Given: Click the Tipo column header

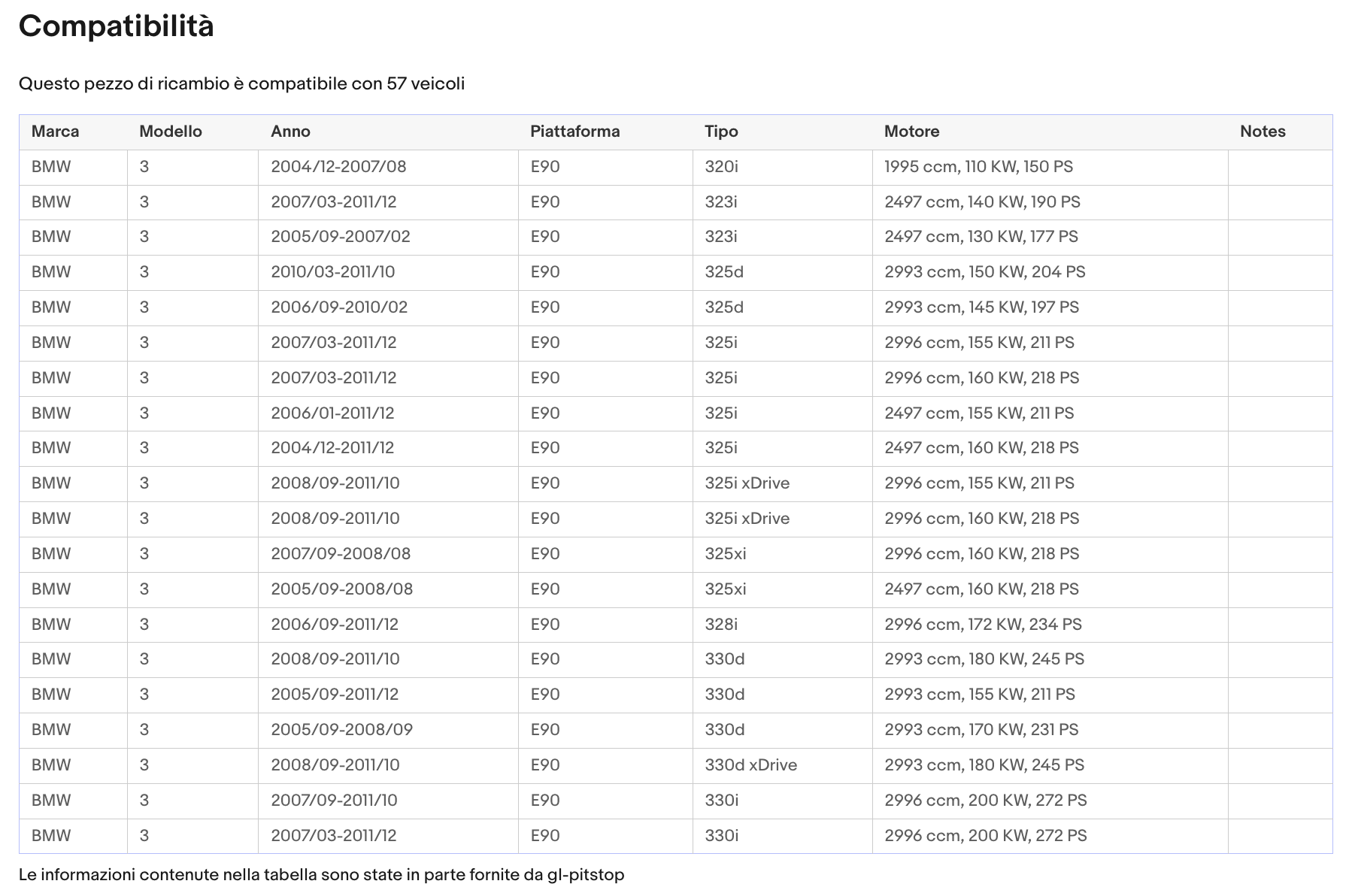Looking at the screenshot, I should pyautogui.click(x=721, y=132).
